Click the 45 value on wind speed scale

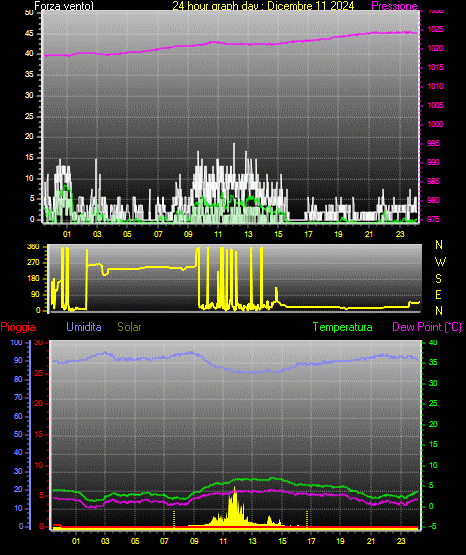(x=29, y=34)
